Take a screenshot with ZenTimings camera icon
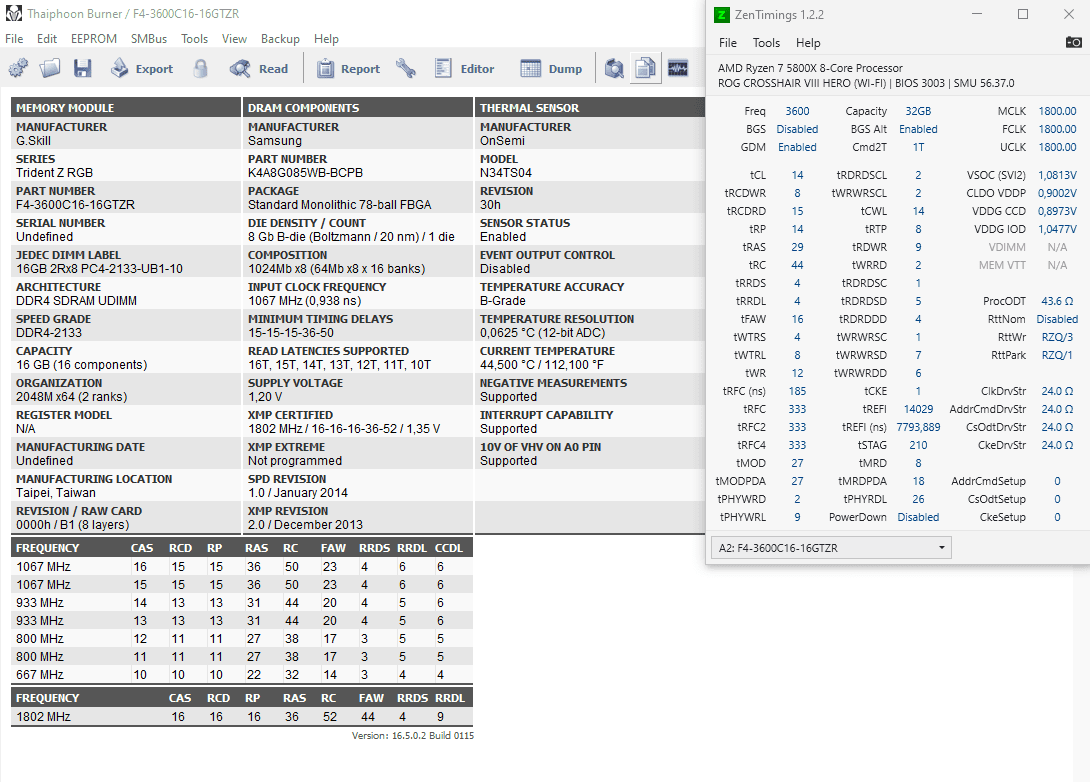 (1073, 42)
